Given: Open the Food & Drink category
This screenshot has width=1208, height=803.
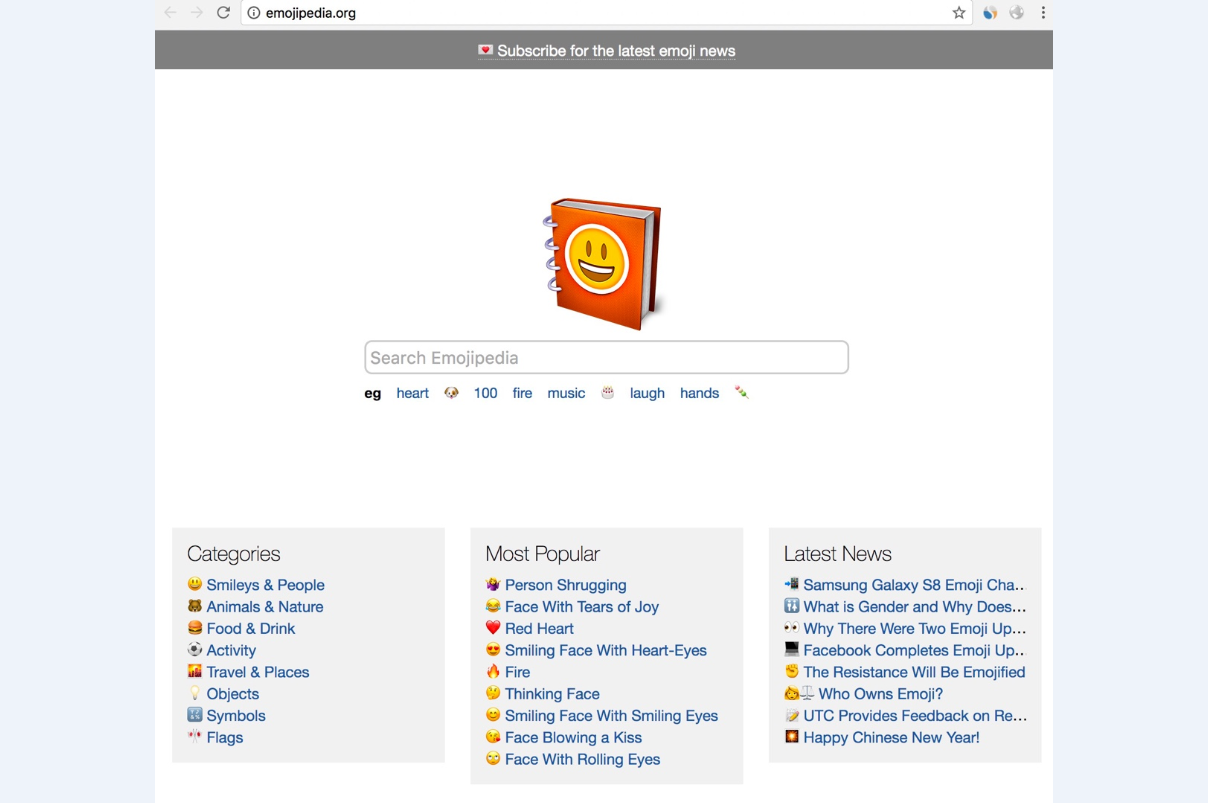Looking at the screenshot, I should (x=251, y=629).
